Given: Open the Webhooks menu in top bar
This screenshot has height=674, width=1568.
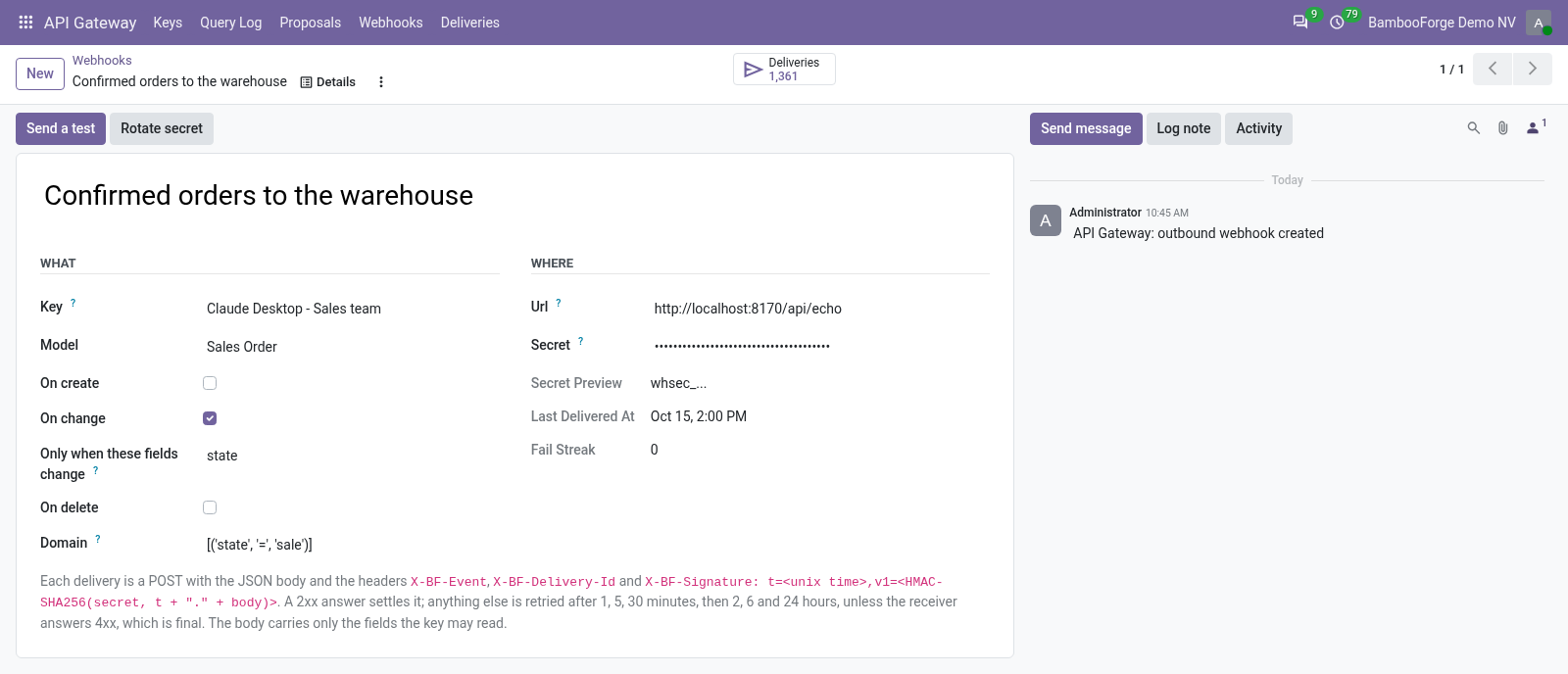Looking at the screenshot, I should 390,23.
